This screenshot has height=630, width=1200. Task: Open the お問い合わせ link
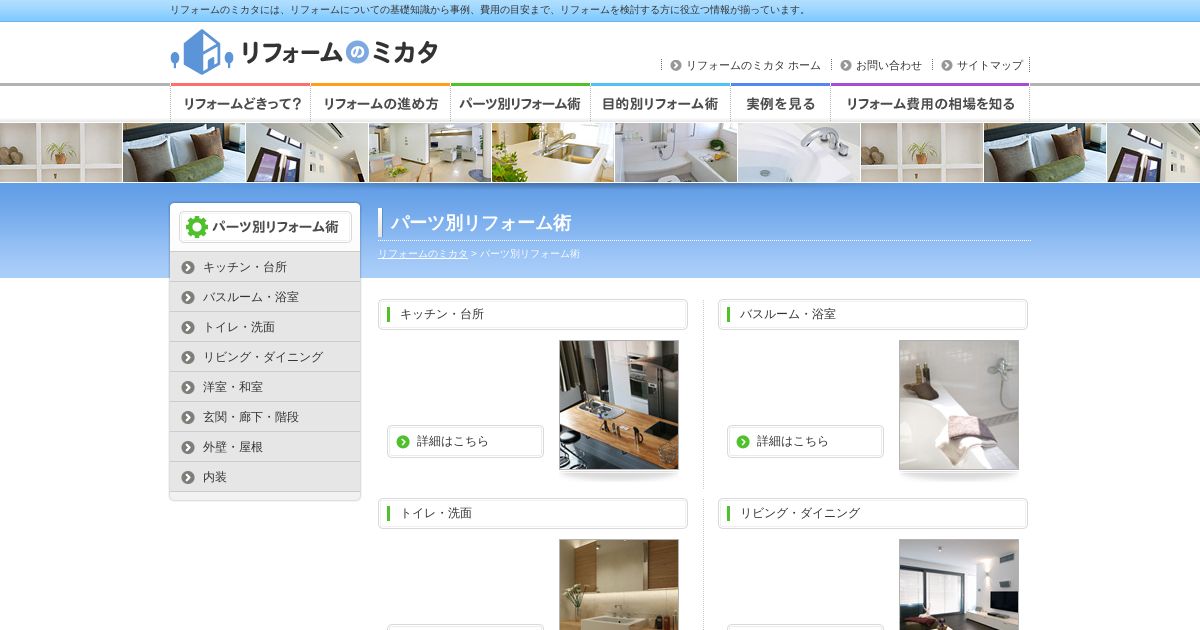coord(889,65)
